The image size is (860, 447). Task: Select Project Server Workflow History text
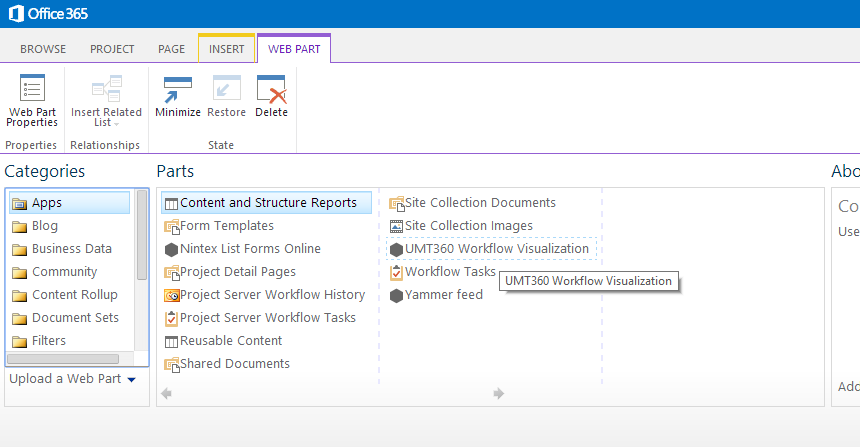pos(273,295)
